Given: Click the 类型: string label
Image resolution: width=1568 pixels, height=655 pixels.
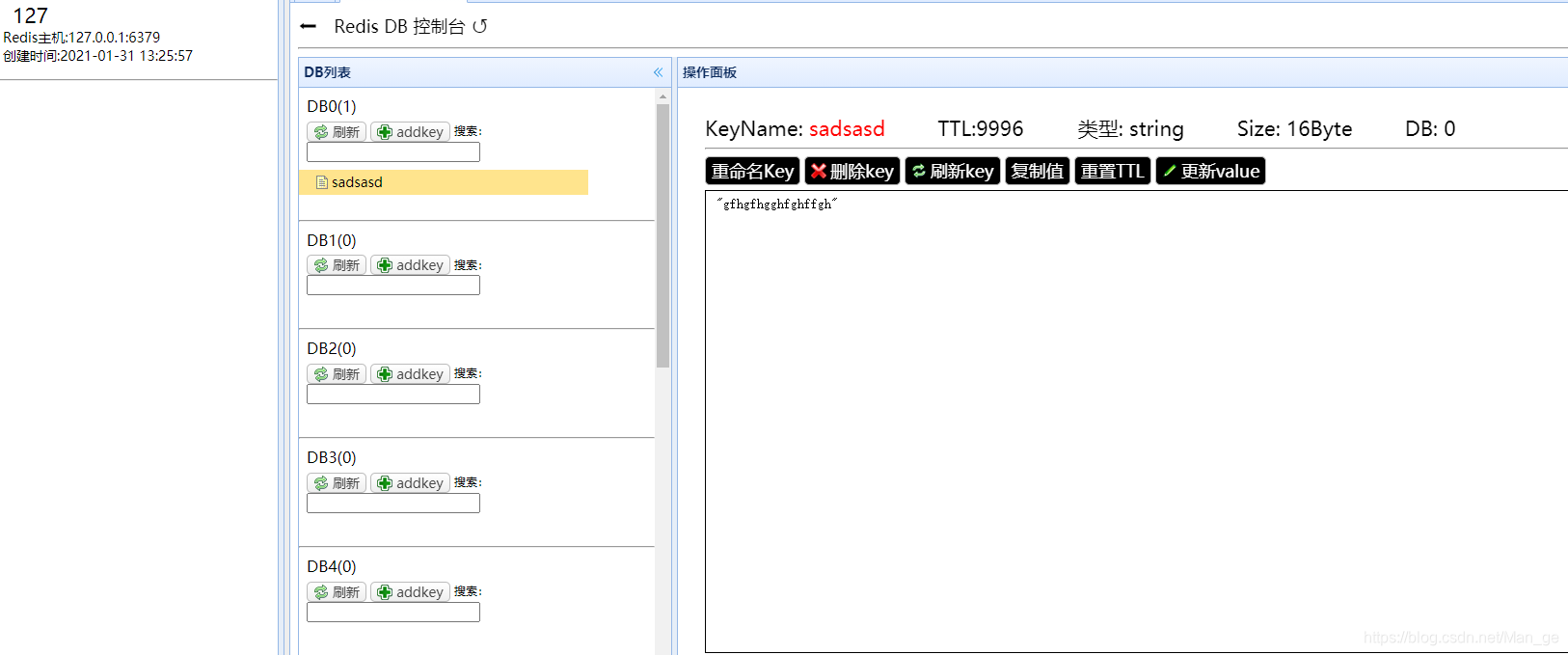Looking at the screenshot, I should [1130, 129].
